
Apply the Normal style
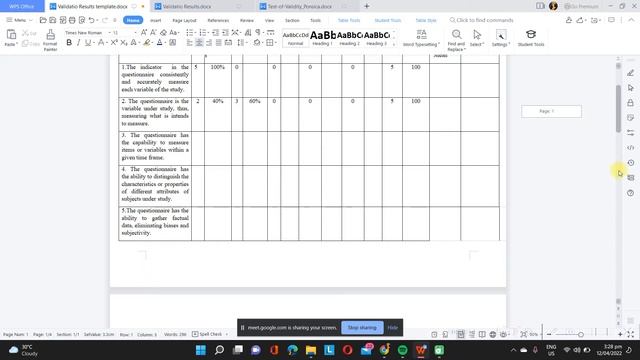296,38
